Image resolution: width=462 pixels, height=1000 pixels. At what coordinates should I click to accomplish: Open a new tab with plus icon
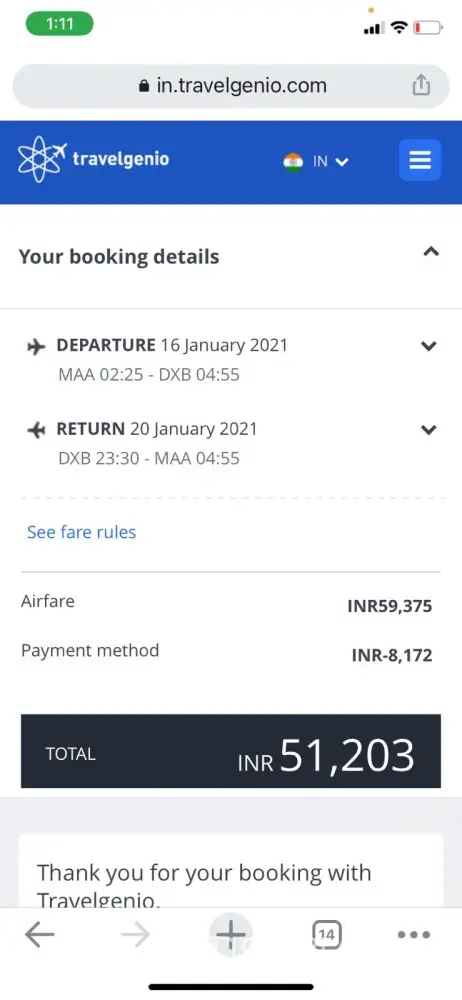tap(231, 935)
